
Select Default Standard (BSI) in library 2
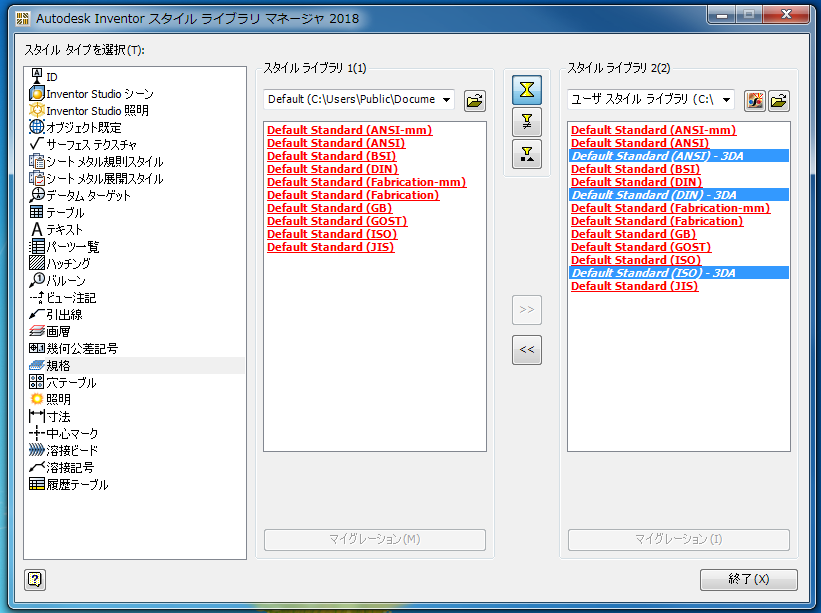click(636, 169)
